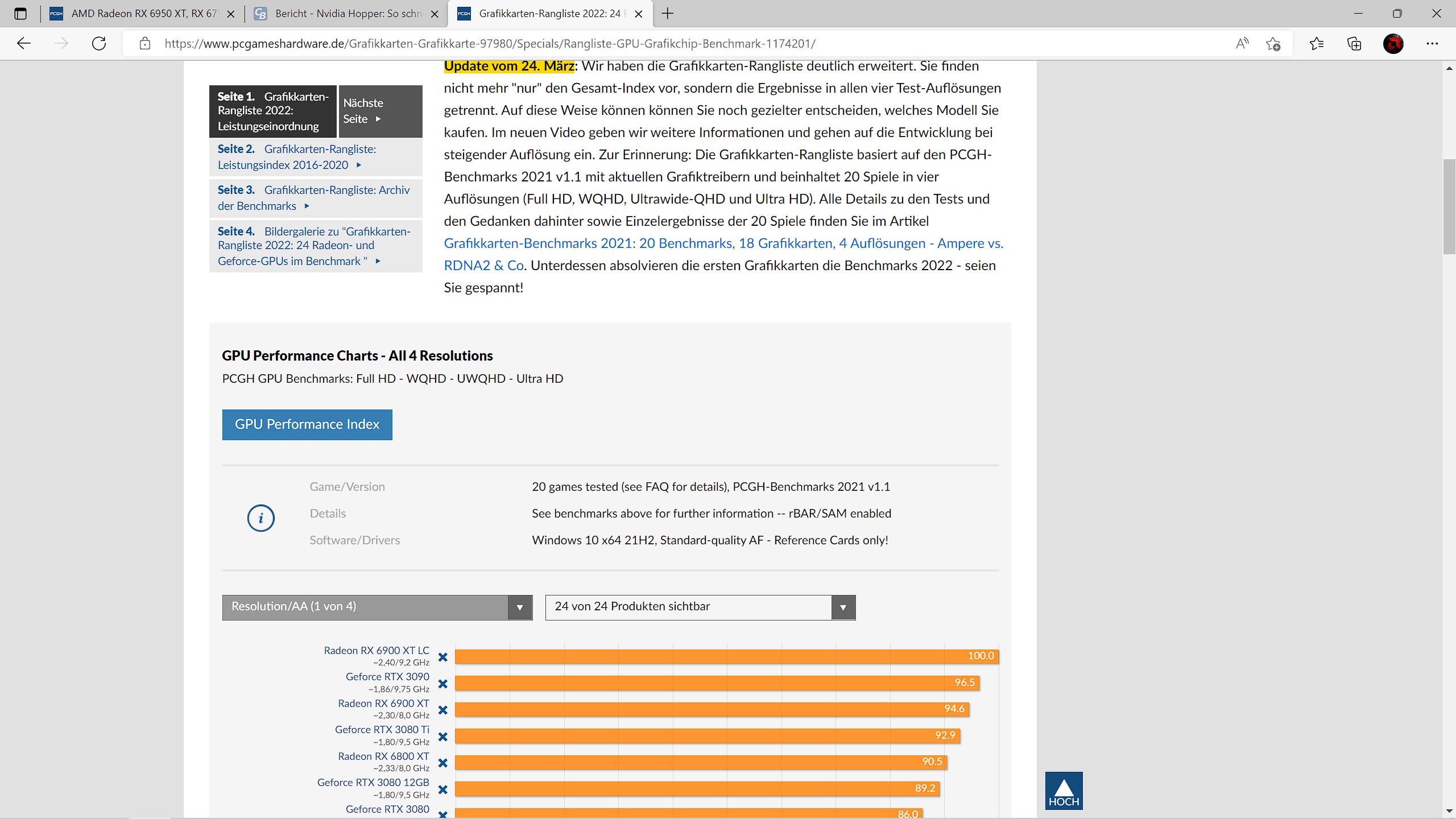Image resolution: width=1456 pixels, height=819 pixels.
Task: Hide the Radeon RX 6800 XT bar
Action: 443,763
